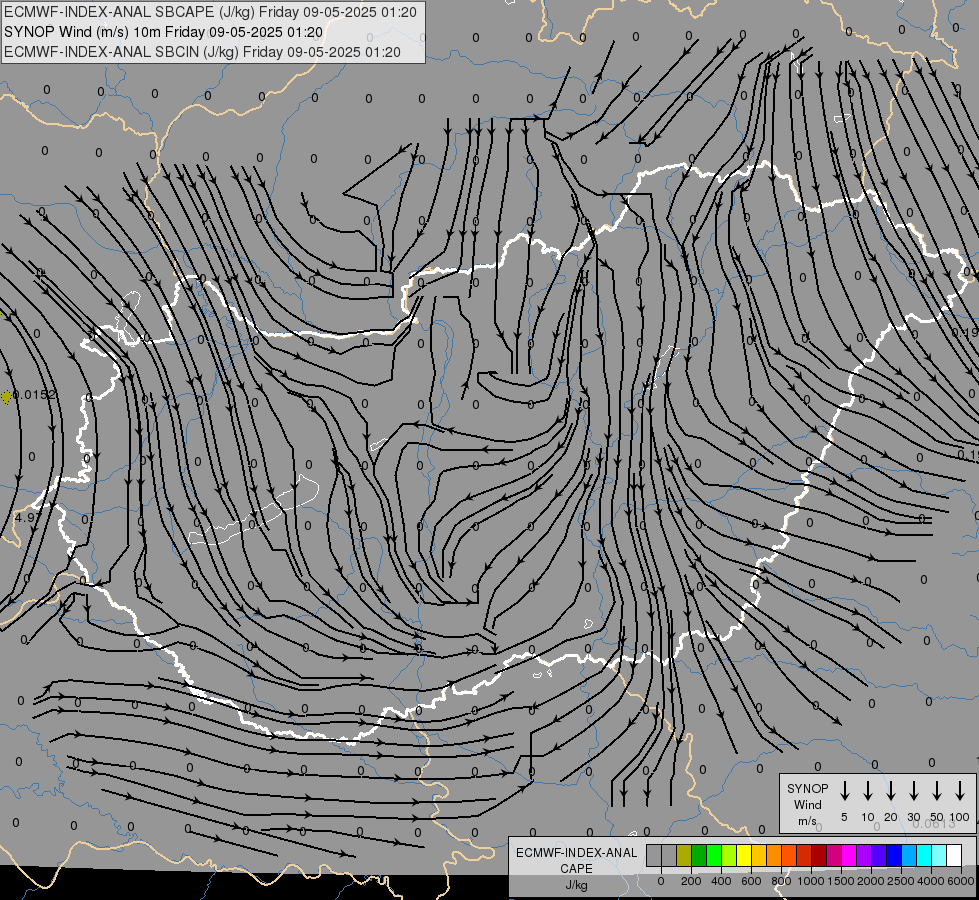
Task: Click the 1500 tick label in CAPE legend
Action: coord(841,881)
